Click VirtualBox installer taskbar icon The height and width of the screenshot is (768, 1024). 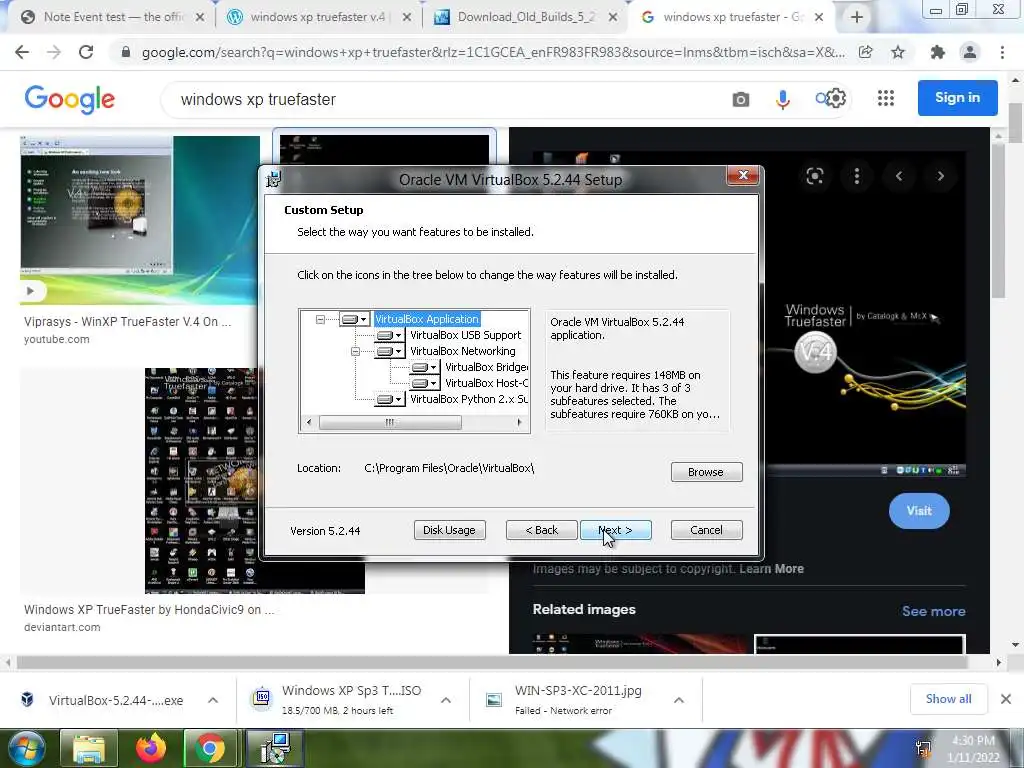click(276, 748)
